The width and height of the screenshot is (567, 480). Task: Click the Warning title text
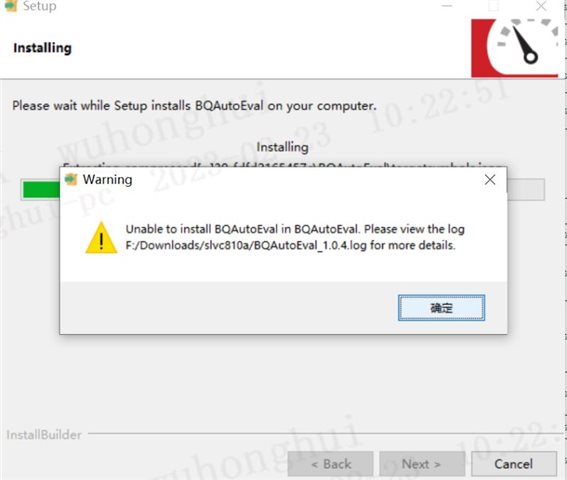(x=107, y=180)
